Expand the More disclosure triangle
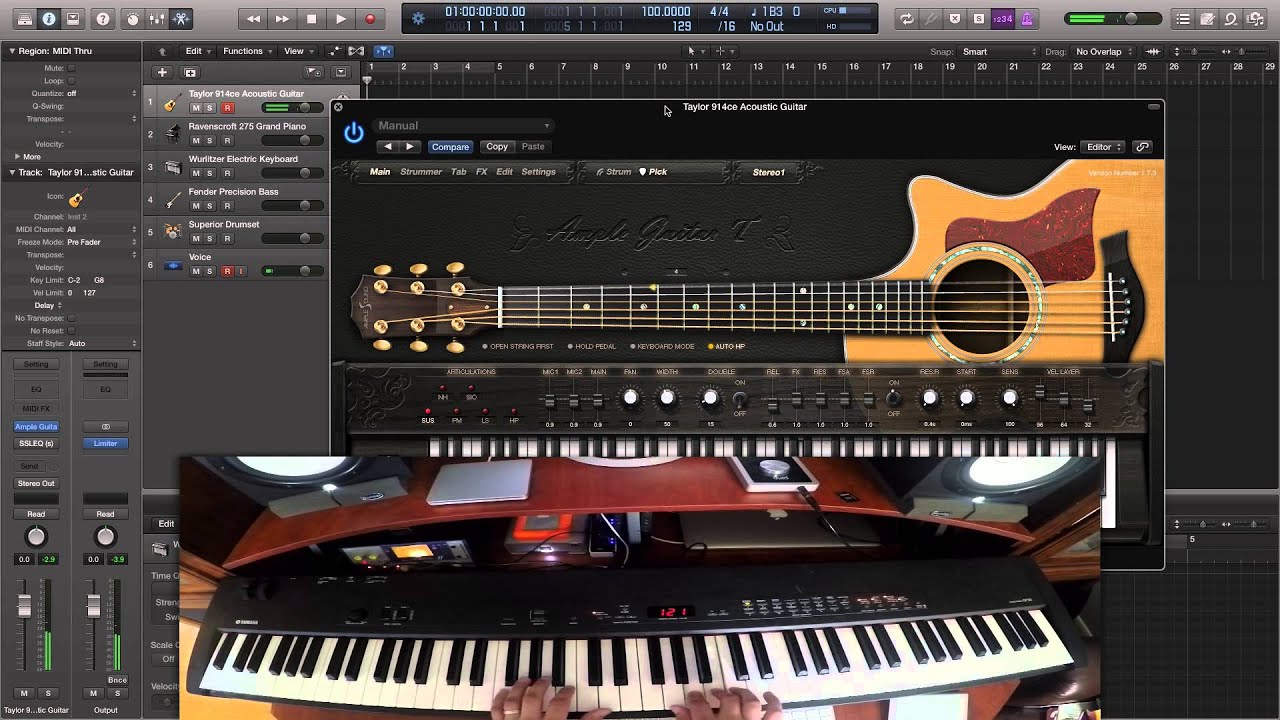This screenshot has height=720, width=1280. pos(17,157)
